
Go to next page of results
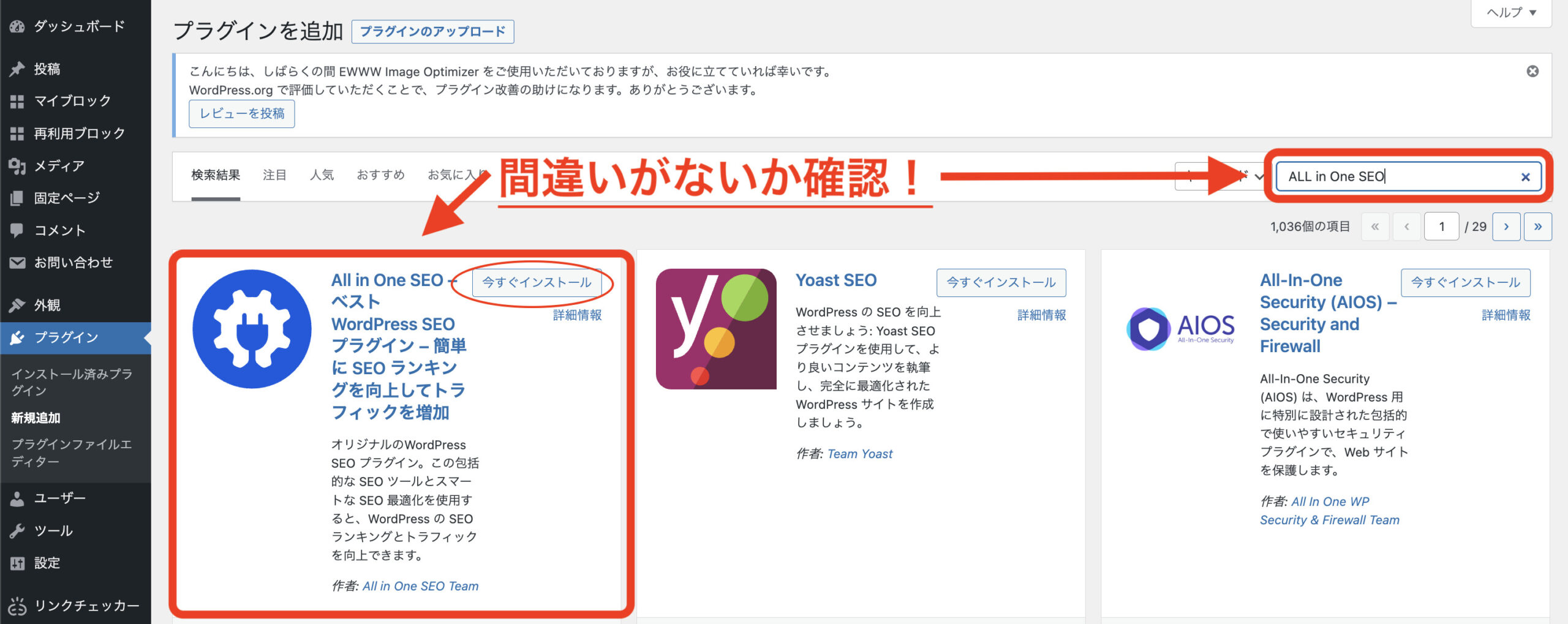coord(1506,227)
